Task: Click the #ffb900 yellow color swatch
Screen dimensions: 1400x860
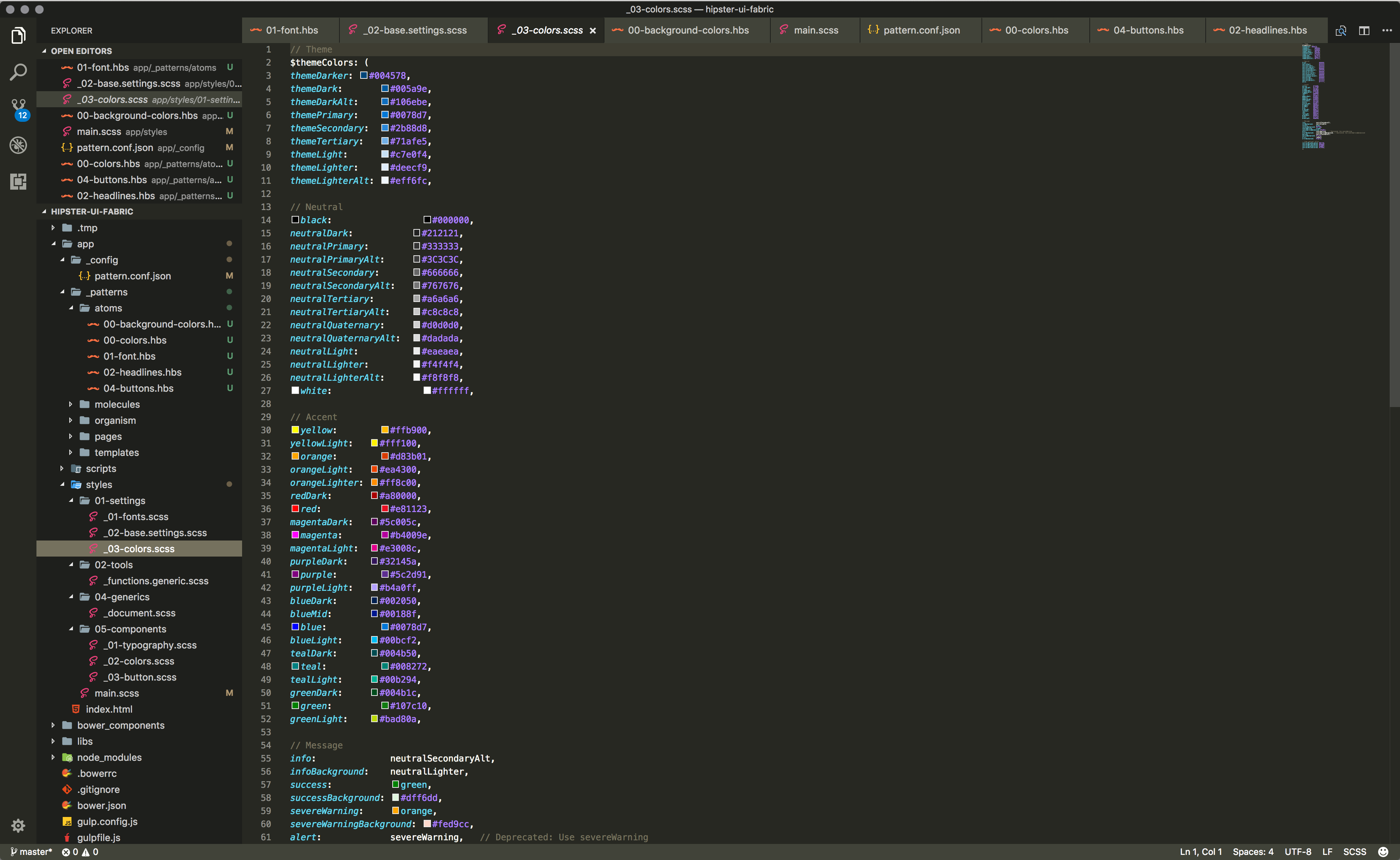Action: pos(385,430)
